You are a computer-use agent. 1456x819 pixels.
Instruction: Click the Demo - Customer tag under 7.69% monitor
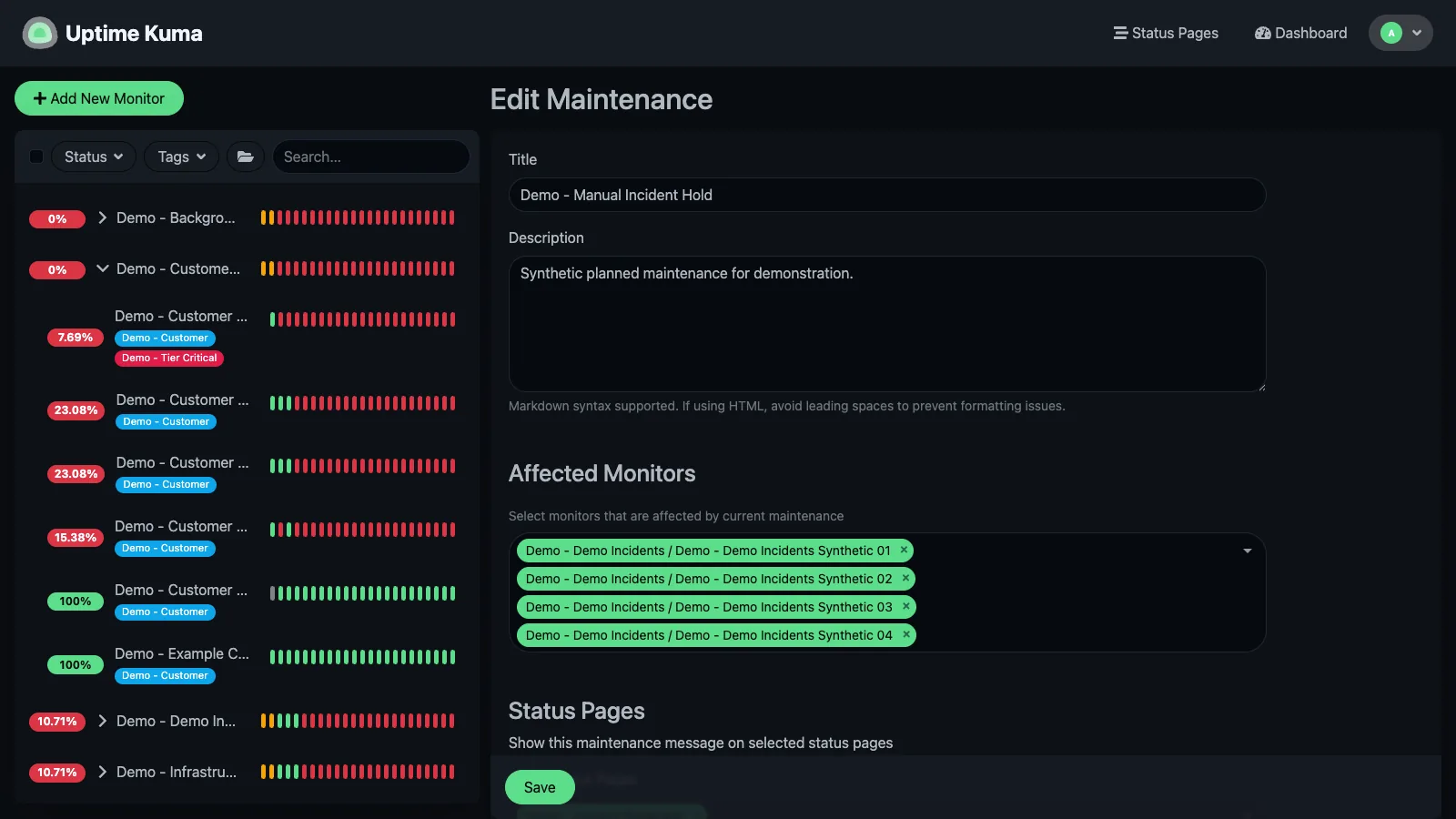click(166, 338)
